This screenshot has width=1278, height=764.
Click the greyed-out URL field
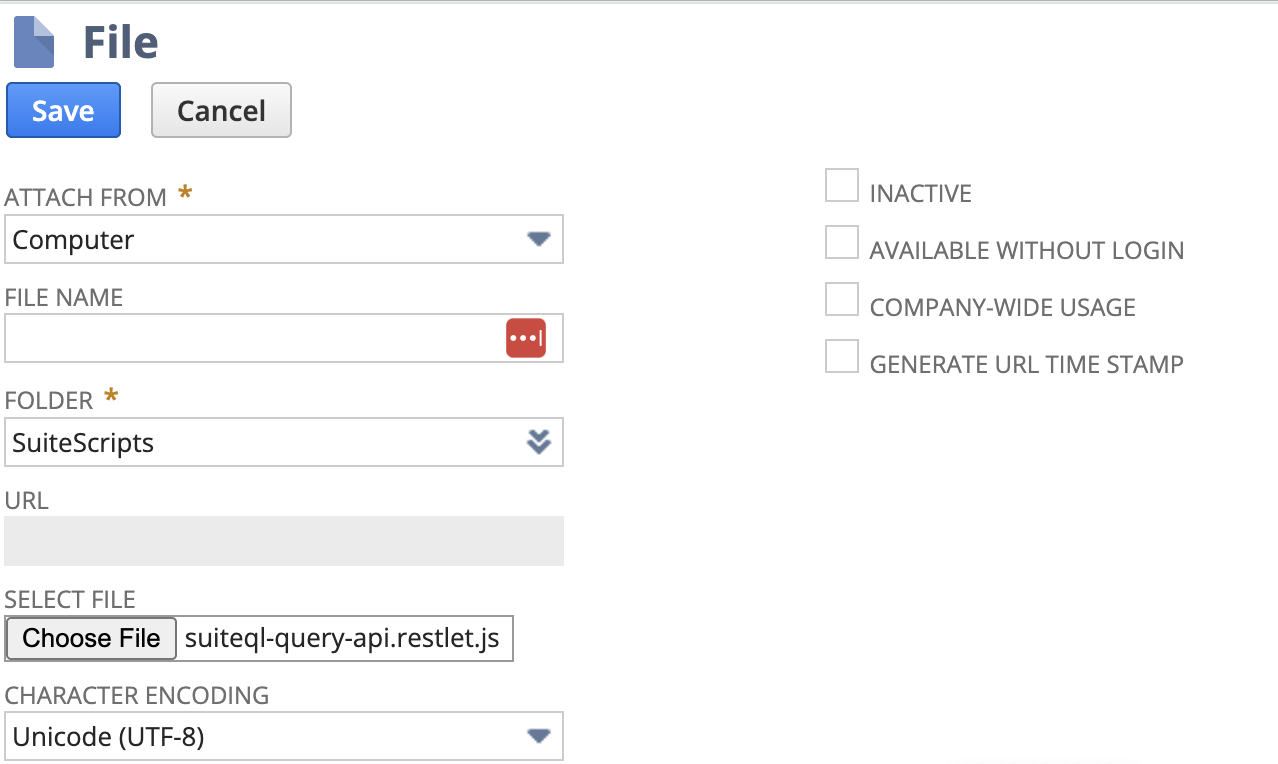pos(284,541)
